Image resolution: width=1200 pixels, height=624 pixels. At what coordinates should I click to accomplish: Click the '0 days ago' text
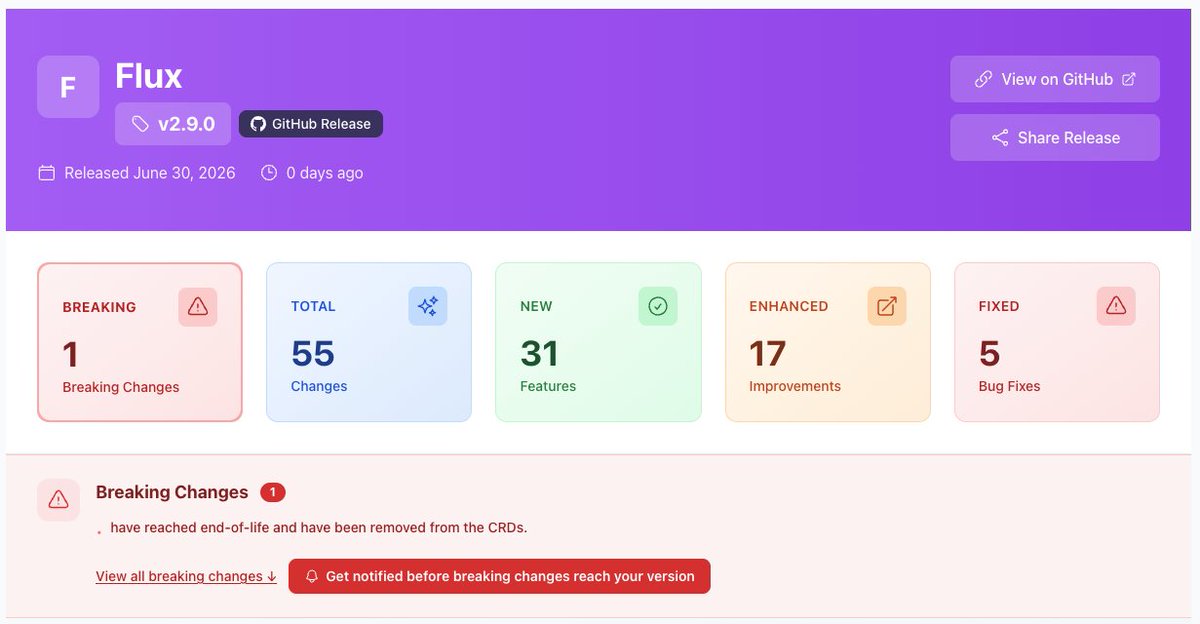[x=325, y=173]
